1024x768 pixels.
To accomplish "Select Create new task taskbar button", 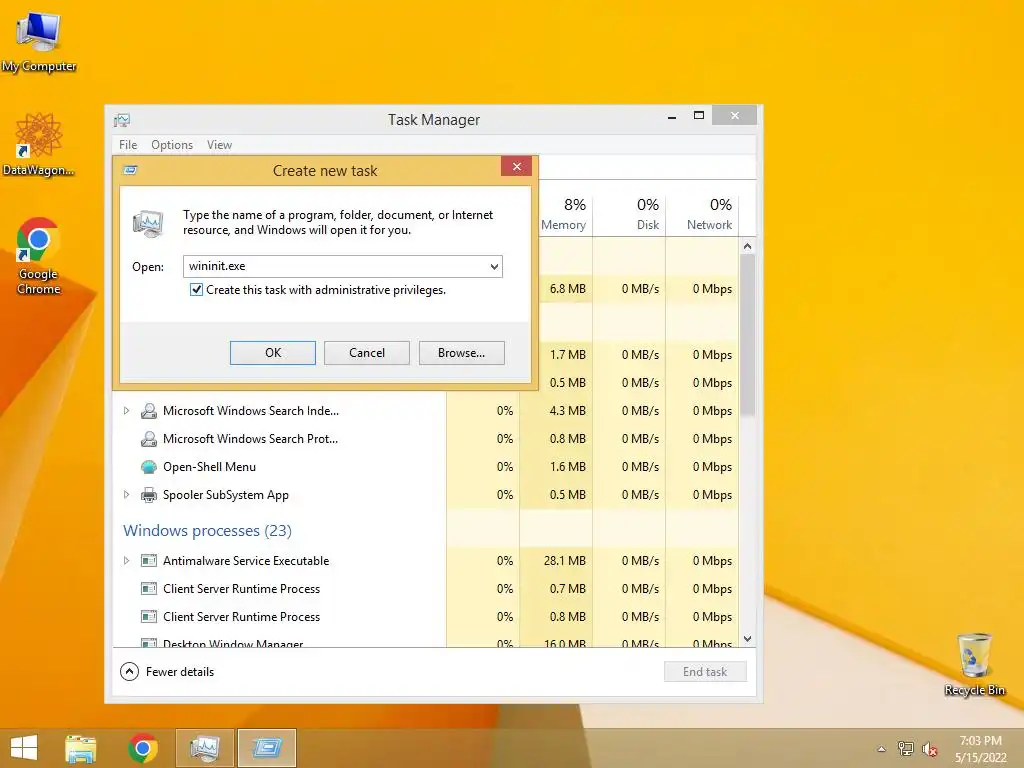I will [267, 748].
